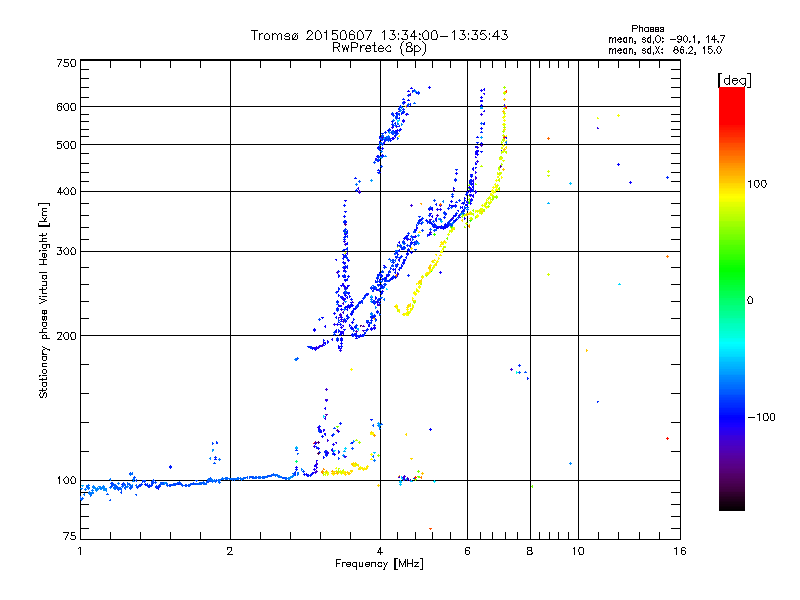This screenshot has height=600, width=800.
Task: Click the y-axis tick label "750"
Action: coord(66,63)
